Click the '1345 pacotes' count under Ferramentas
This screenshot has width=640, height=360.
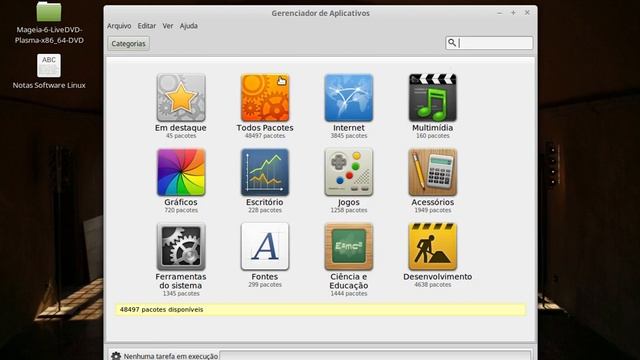(181, 293)
